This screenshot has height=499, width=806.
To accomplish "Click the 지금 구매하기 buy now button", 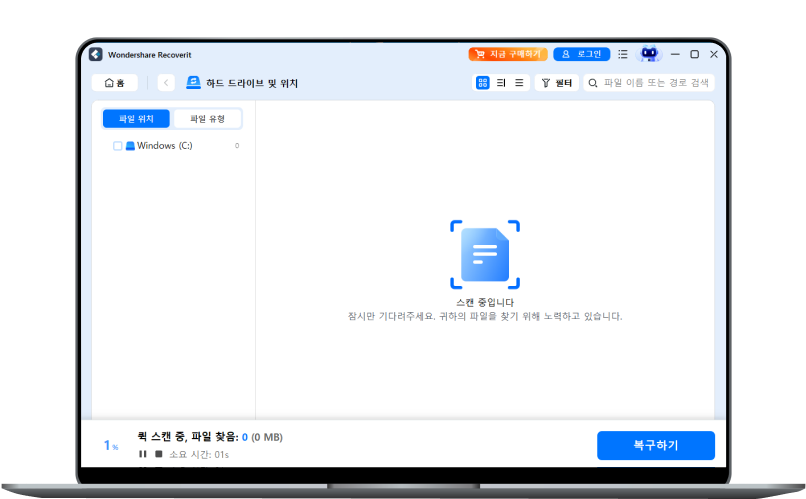I will point(506,54).
